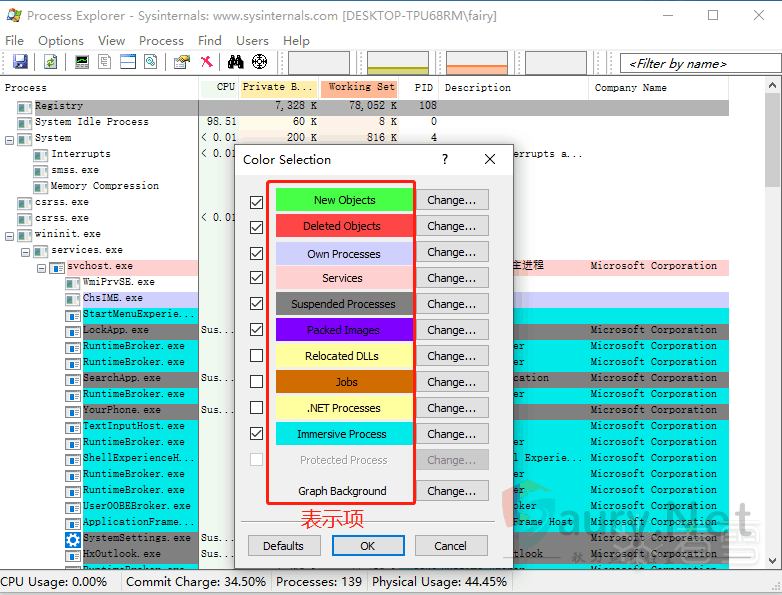
Task: Click the Refresh Now toolbar icon
Action: [50, 62]
